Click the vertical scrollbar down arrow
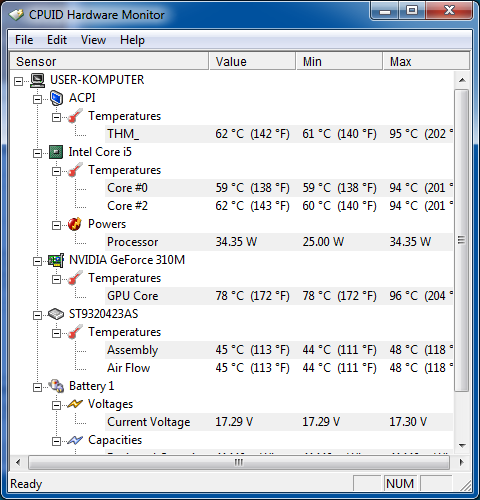This screenshot has width=480, height=500. pos(462,445)
